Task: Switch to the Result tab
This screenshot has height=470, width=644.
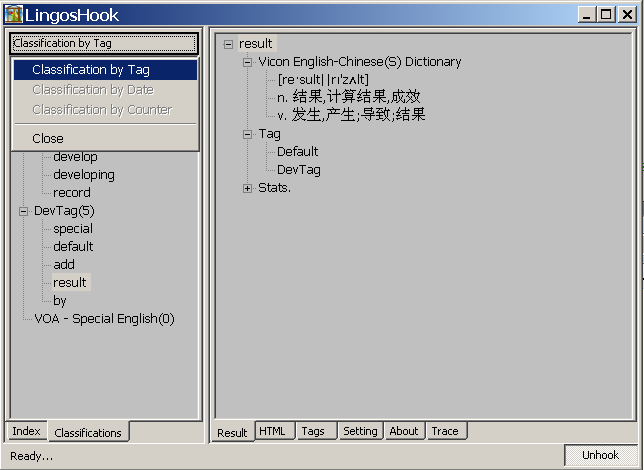Action: click(x=232, y=433)
